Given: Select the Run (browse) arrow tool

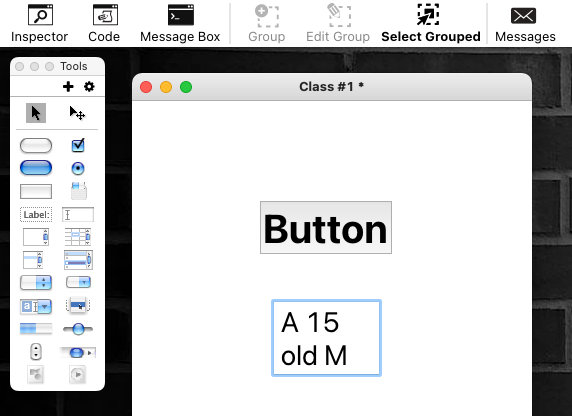Looking at the screenshot, I should [36, 113].
